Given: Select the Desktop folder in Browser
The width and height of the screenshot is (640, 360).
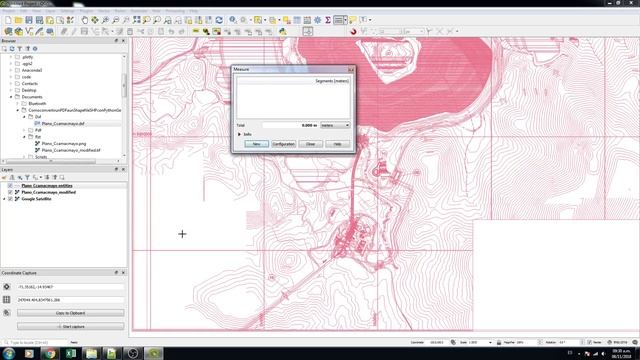Looking at the screenshot, I should click(29, 90).
